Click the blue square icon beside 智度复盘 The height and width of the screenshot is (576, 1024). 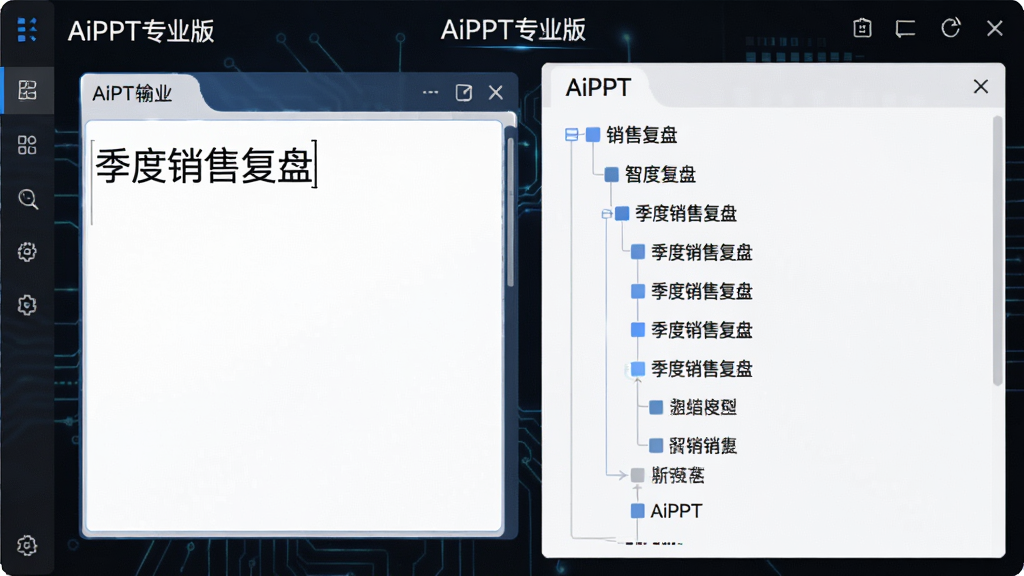(611, 174)
